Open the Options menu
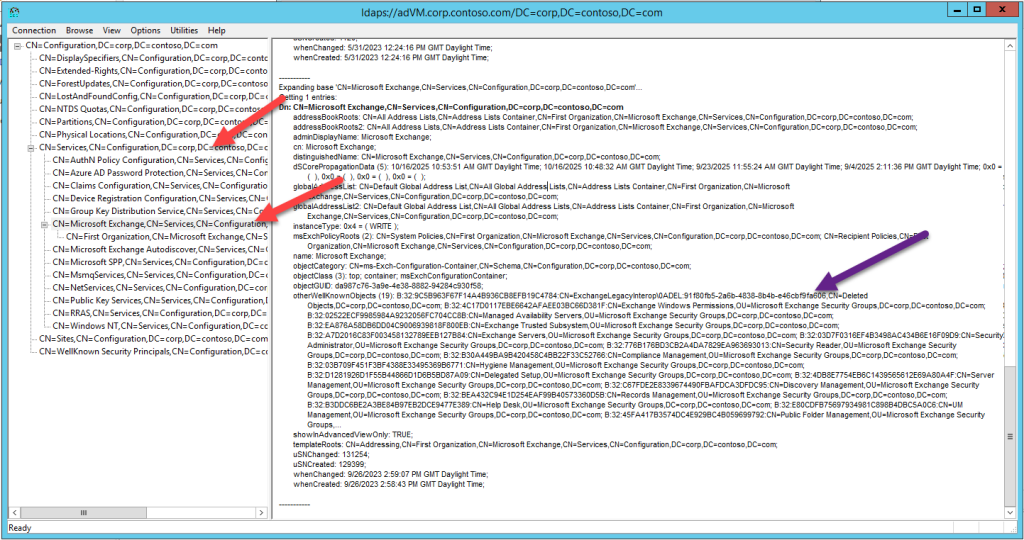1024x540 pixels. [145, 31]
